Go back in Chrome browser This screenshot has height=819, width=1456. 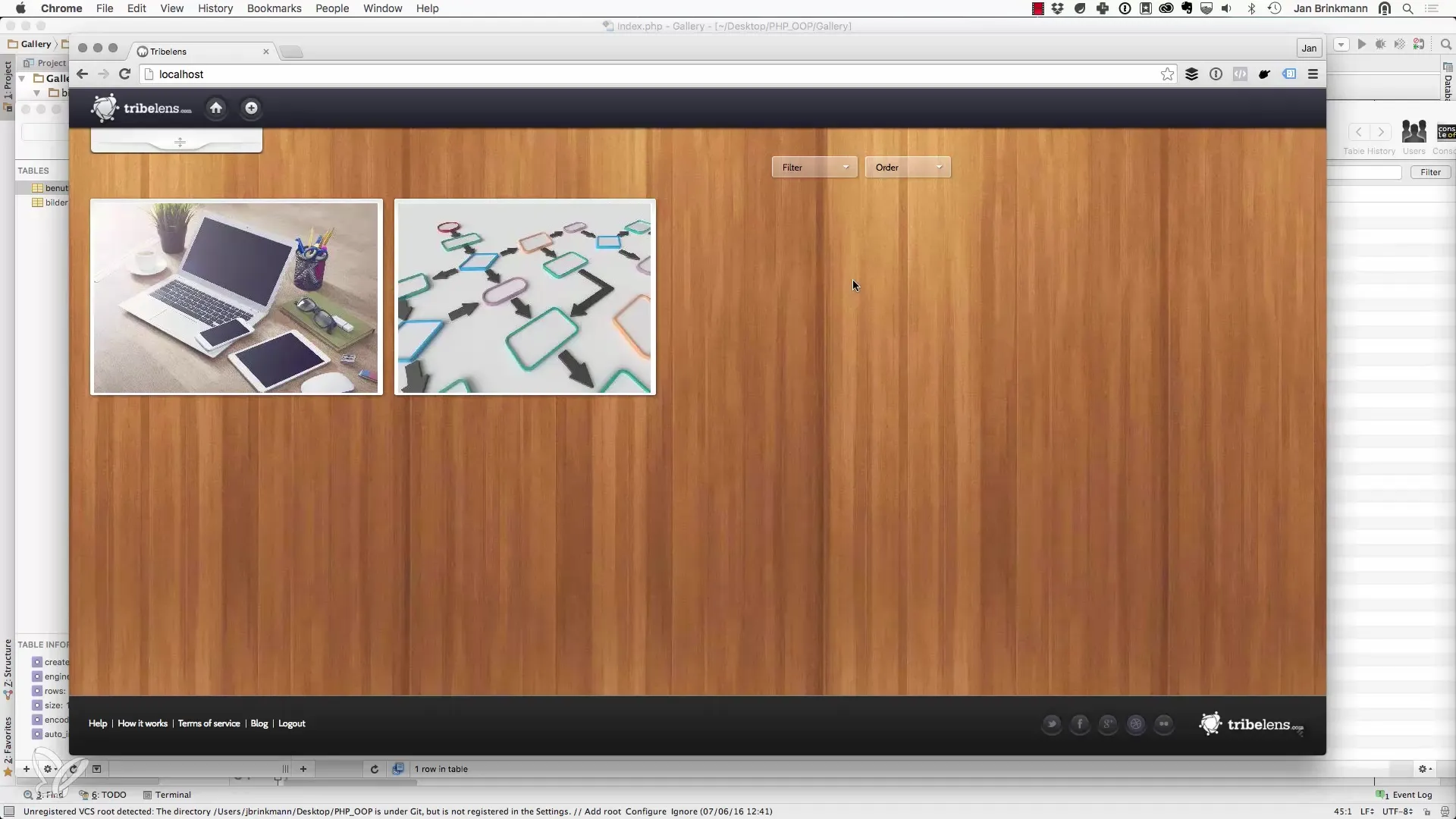(83, 74)
